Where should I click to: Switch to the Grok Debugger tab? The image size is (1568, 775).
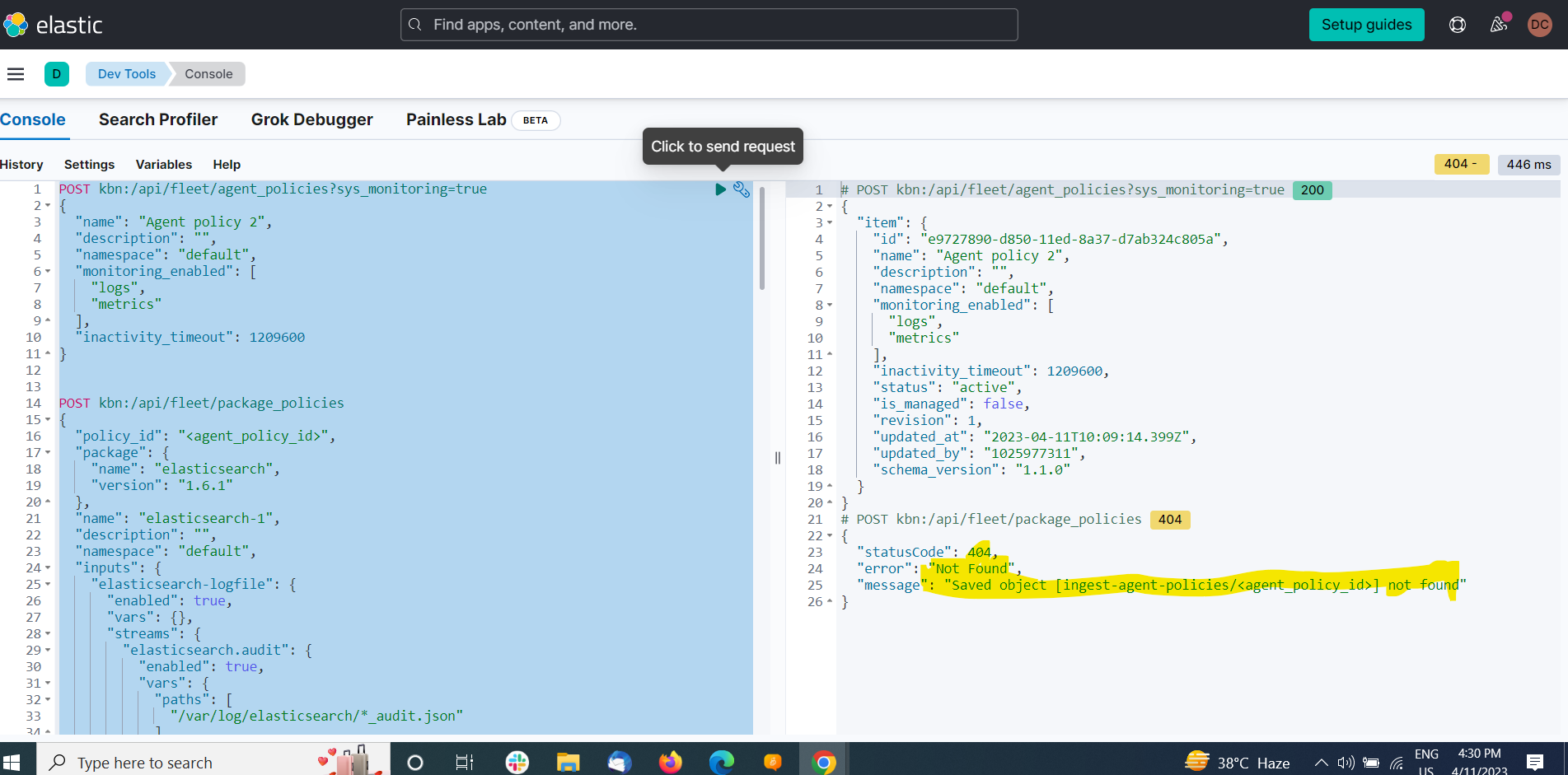[x=312, y=119]
